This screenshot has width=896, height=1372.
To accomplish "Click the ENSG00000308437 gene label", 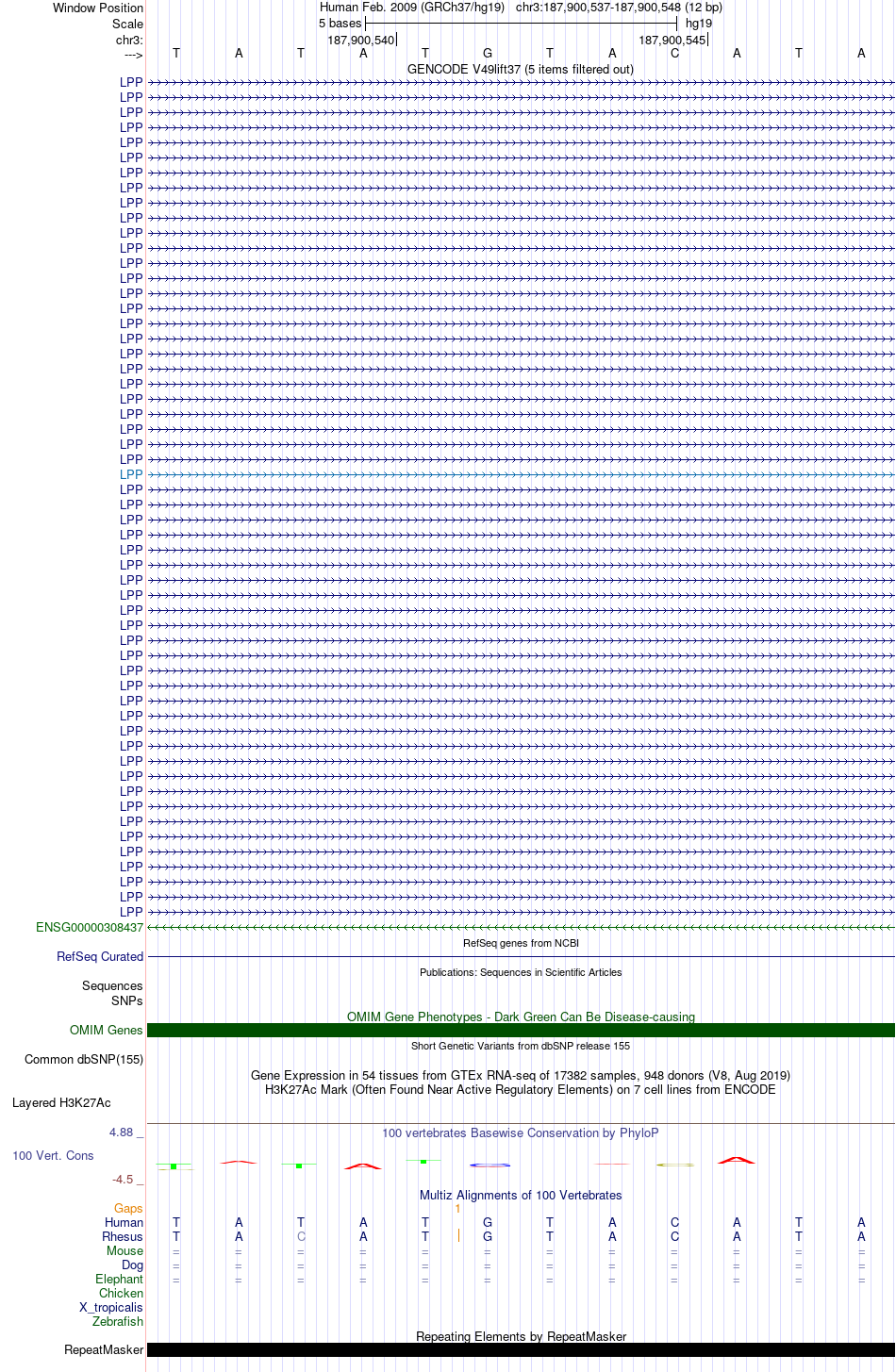I will [90, 927].
